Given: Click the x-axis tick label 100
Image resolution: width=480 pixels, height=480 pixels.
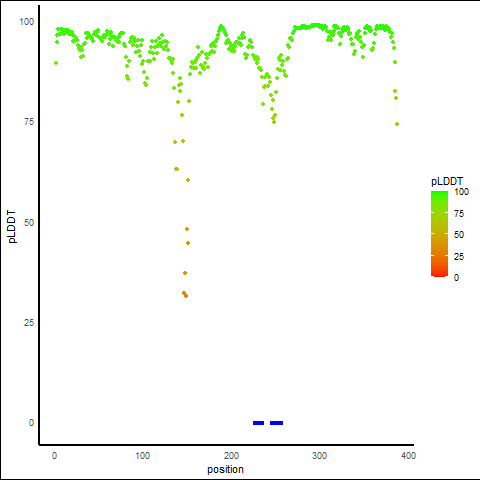Looking at the screenshot, I should 142,455.
